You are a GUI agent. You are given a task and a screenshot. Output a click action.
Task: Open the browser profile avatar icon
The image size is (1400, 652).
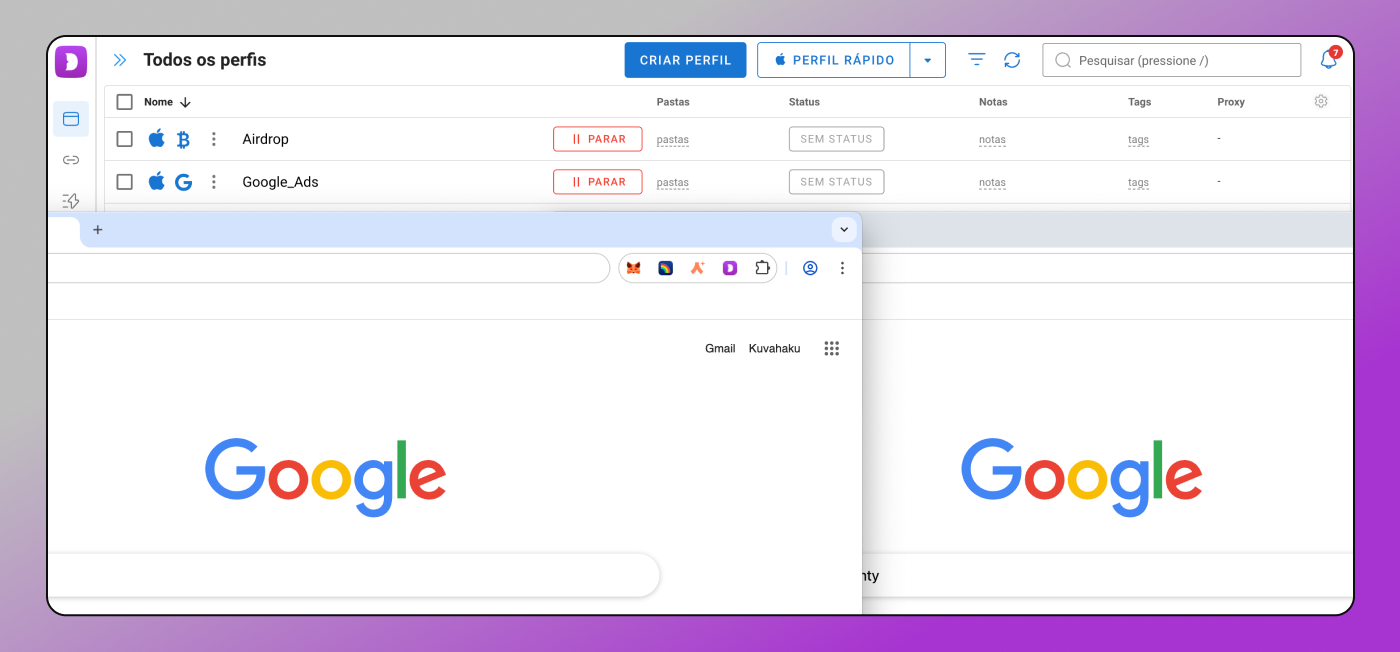[810, 268]
